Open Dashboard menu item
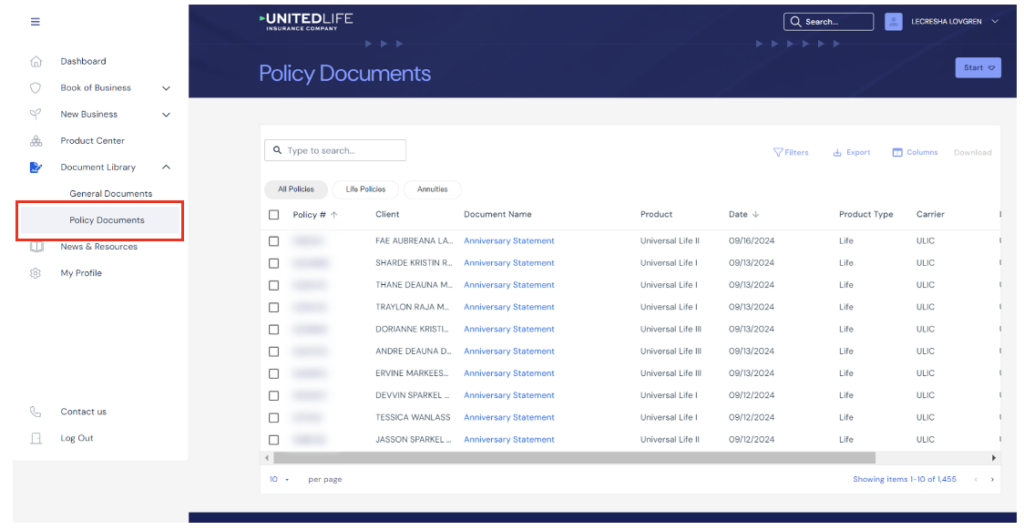The height and width of the screenshot is (530, 1024). [x=83, y=61]
